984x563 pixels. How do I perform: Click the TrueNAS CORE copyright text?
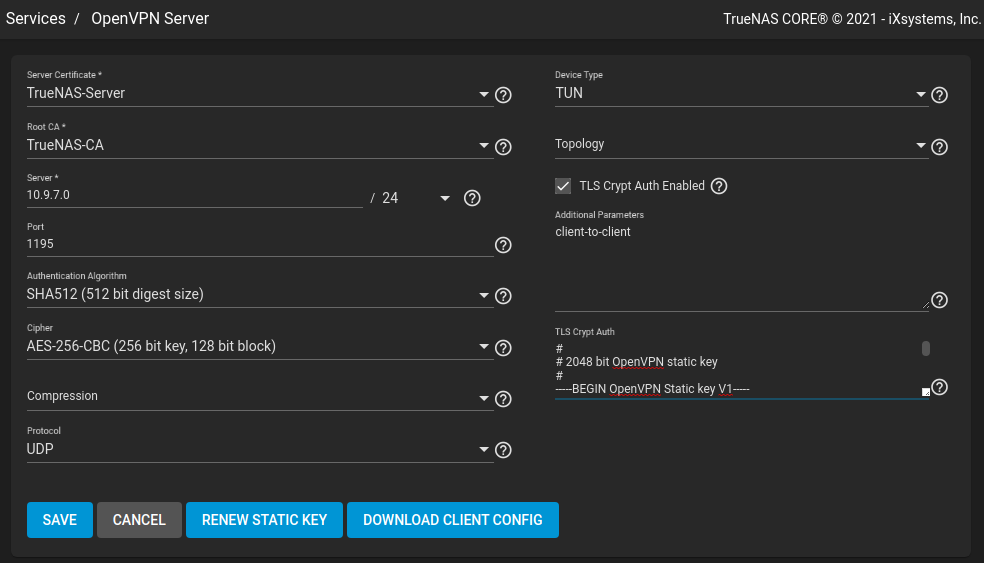pyautogui.click(x=852, y=19)
